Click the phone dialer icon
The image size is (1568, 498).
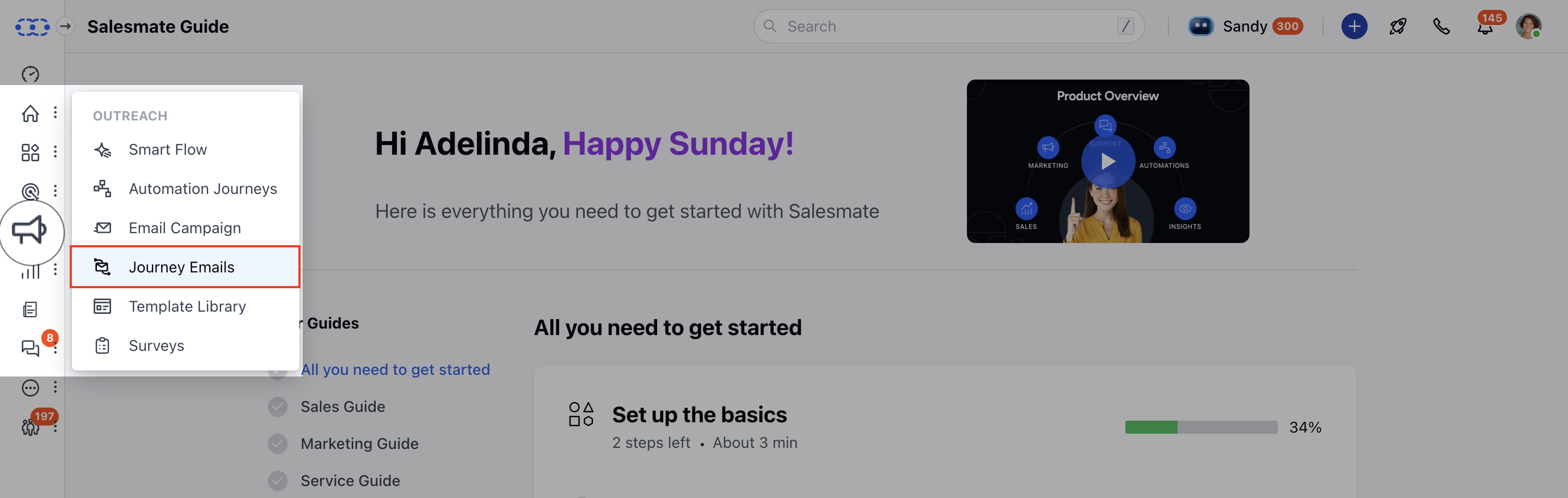click(x=1441, y=26)
